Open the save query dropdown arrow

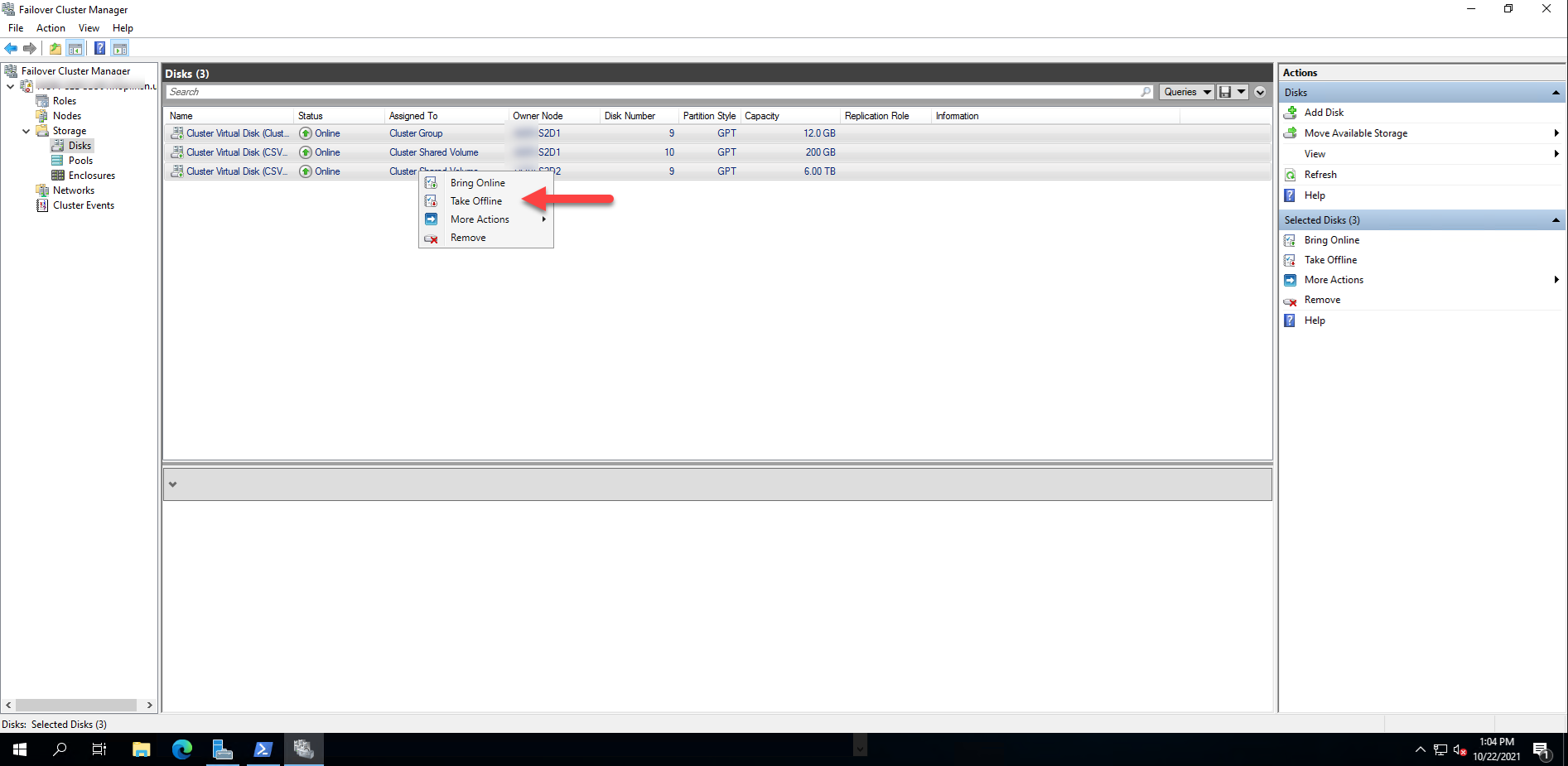coord(1242,92)
